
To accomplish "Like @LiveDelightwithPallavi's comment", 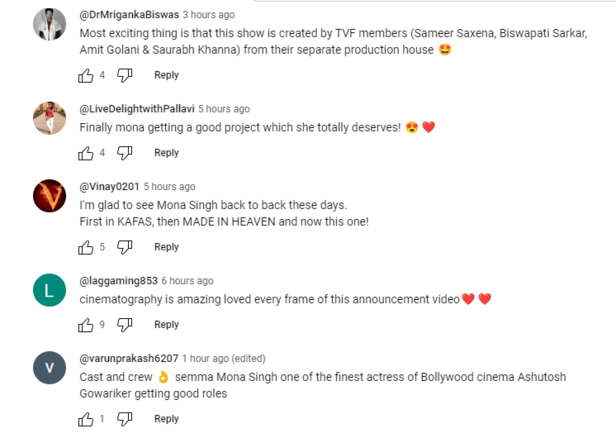I will tap(86, 153).
